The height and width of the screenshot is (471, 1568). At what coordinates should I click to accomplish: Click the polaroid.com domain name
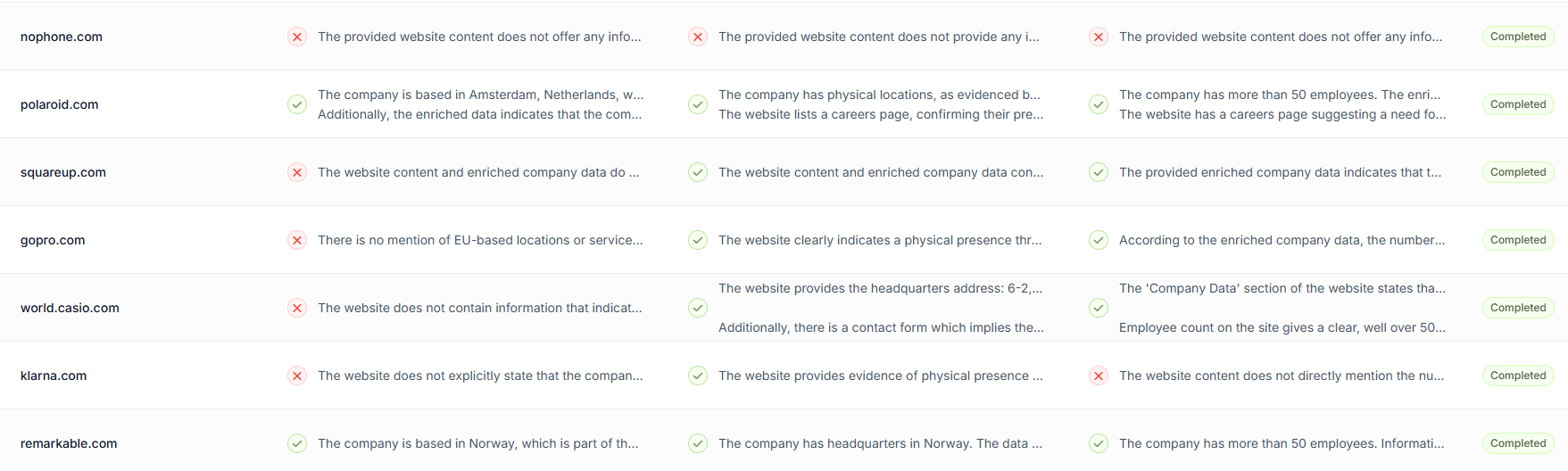coord(60,104)
